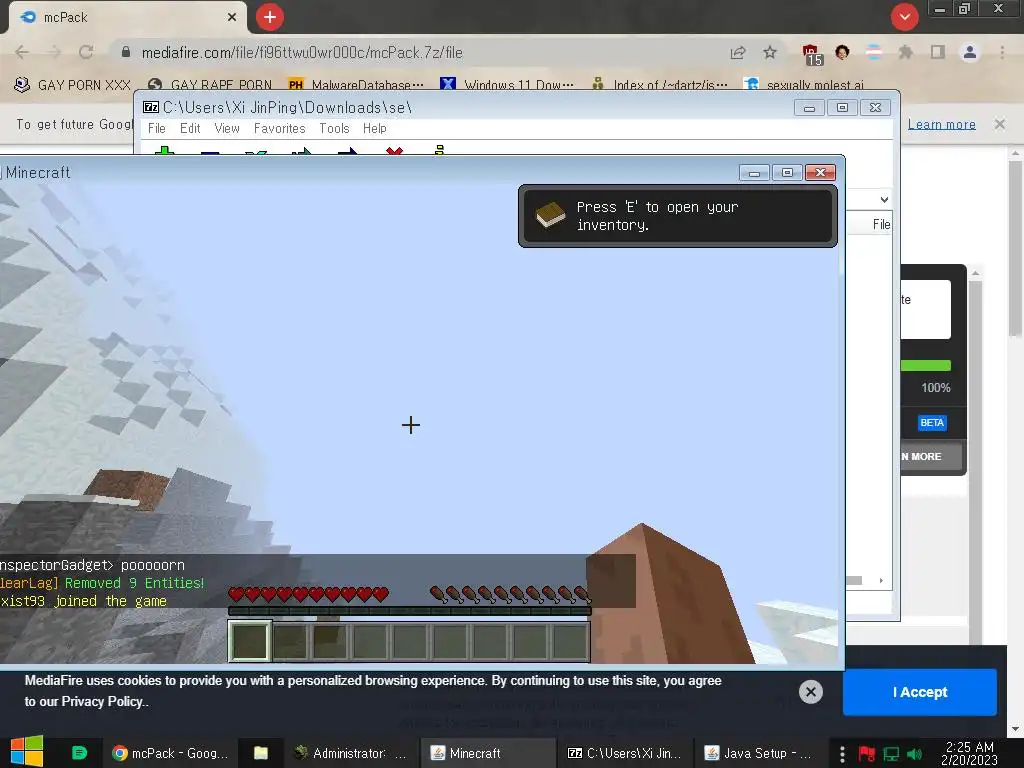Viewport: 1024px width, 768px height.
Task: Open the network tray icon
Action: 891,754
